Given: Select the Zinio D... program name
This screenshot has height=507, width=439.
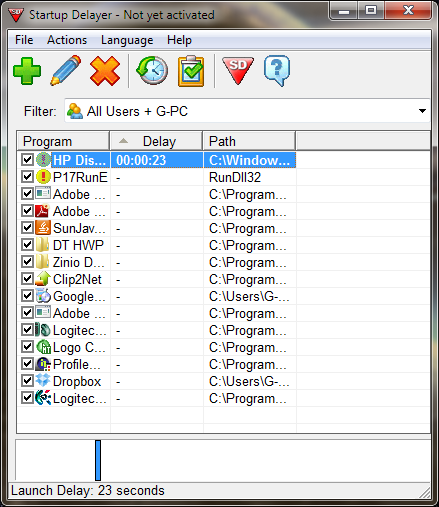Looking at the screenshot, I should coord(79,262).
